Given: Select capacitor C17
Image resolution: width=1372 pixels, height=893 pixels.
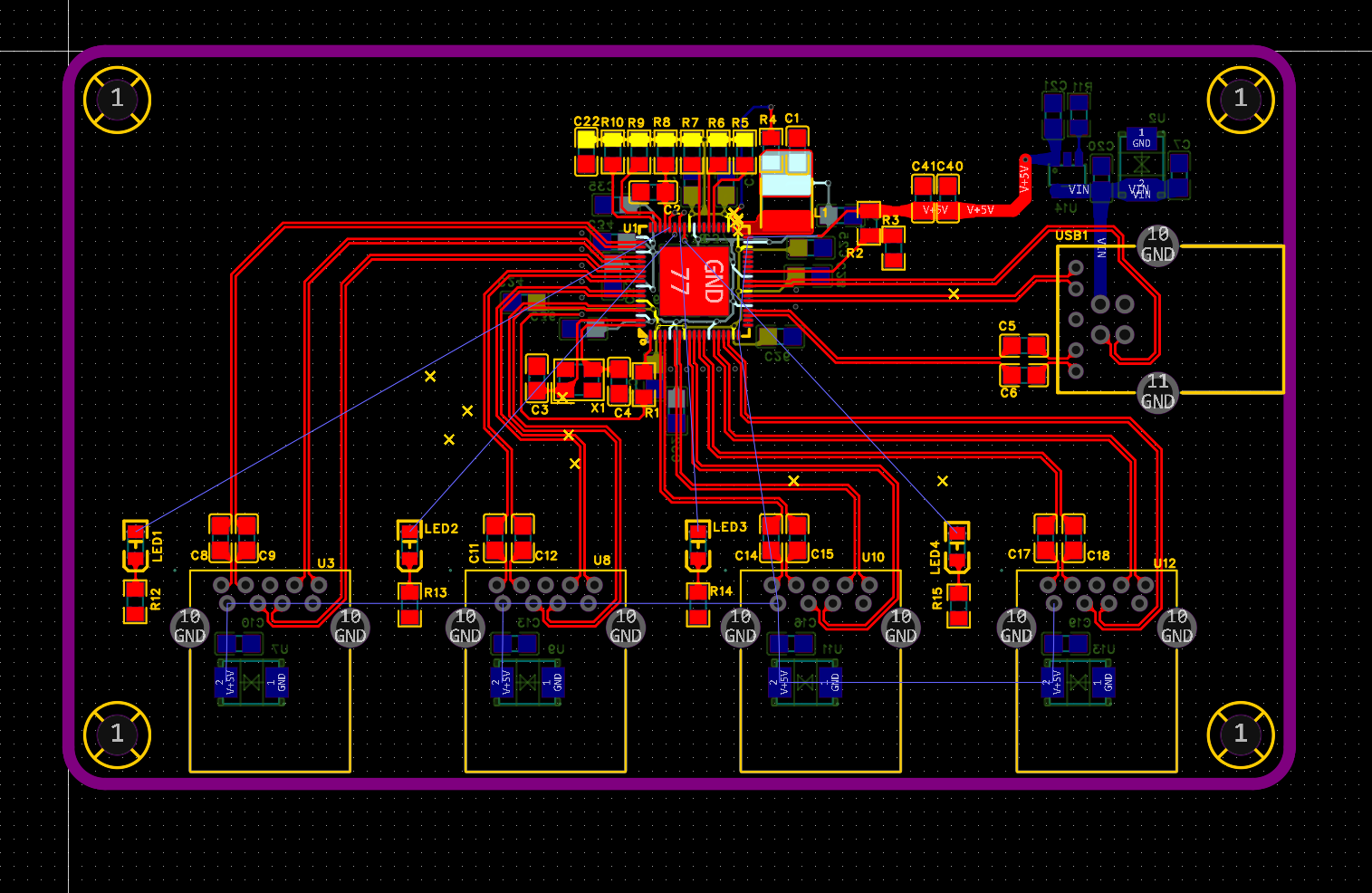Looking at the screenshot, I should [x=1046, y=538].
